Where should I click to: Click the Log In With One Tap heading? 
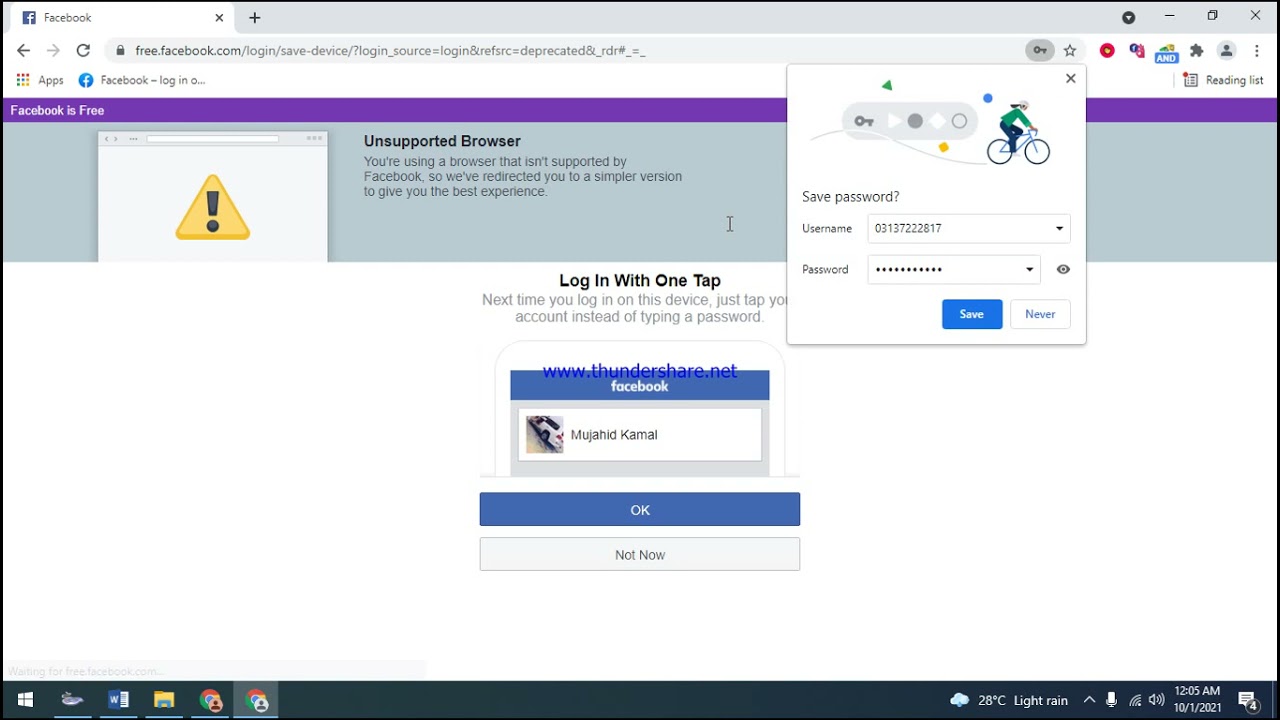(640, 281)
